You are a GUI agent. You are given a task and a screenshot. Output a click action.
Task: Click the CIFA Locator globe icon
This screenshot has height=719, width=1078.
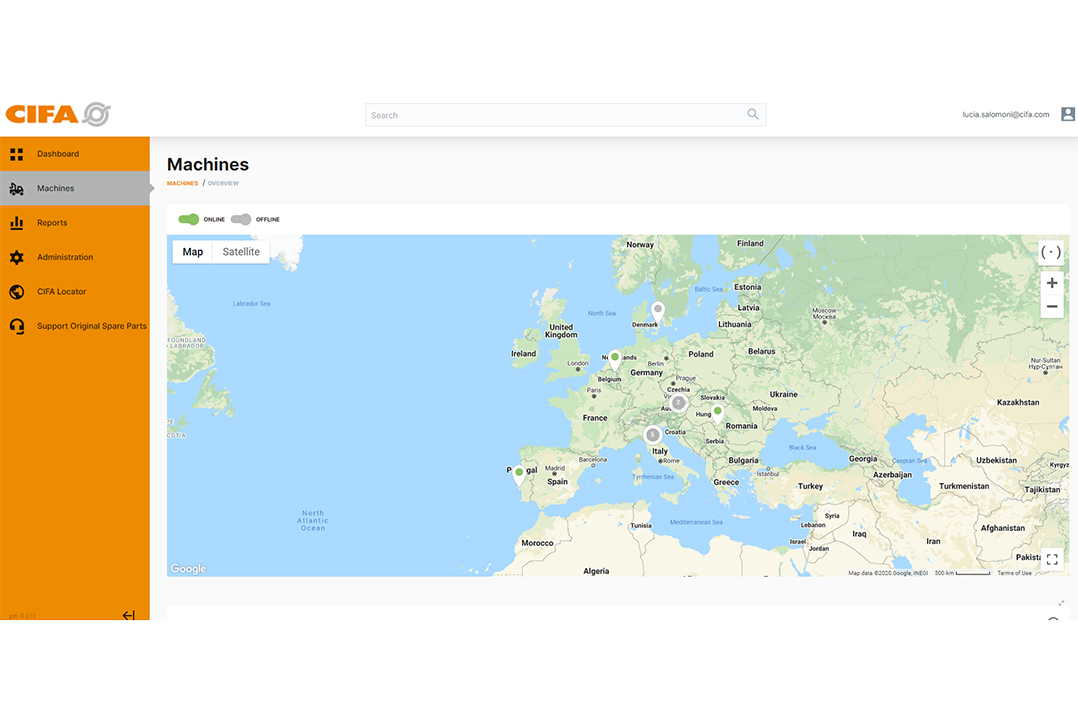pyautogui.click(x=16, y=292)
